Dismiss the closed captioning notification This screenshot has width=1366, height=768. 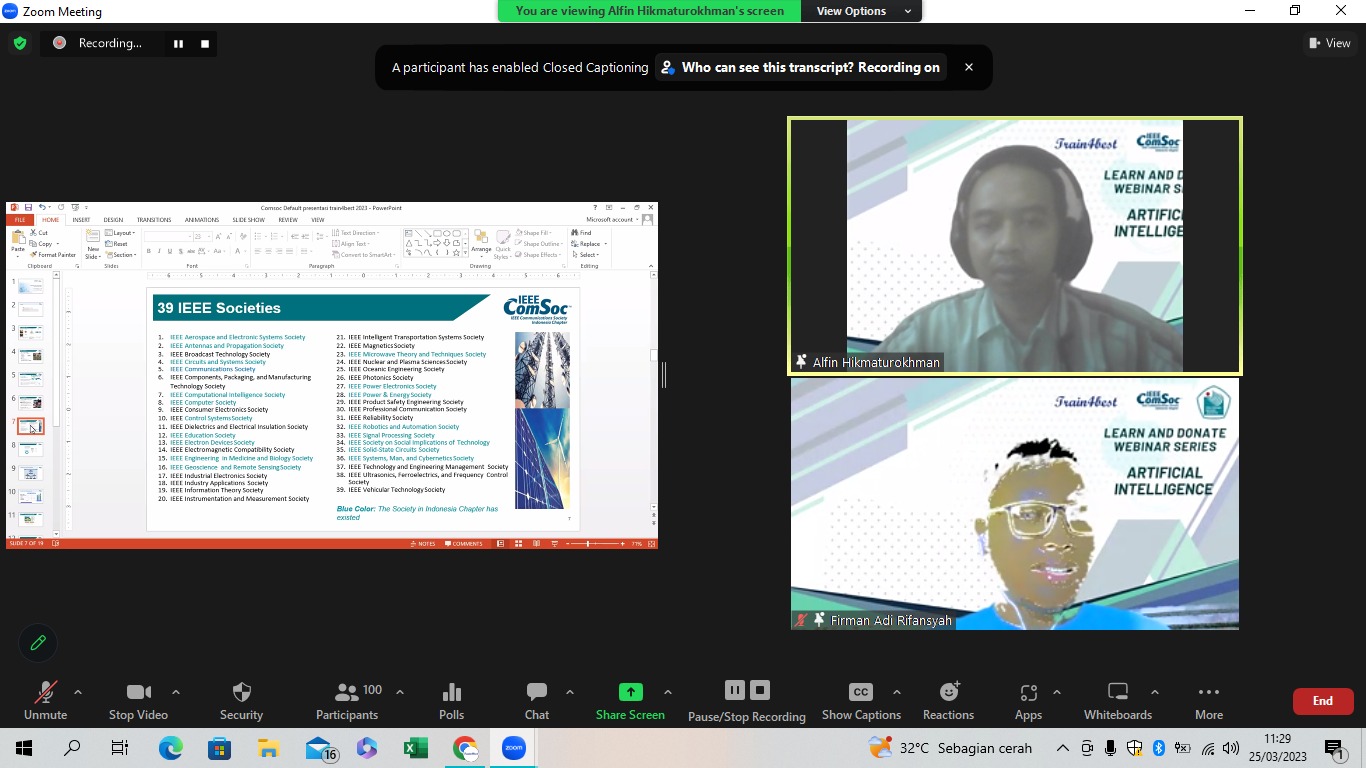968,67
